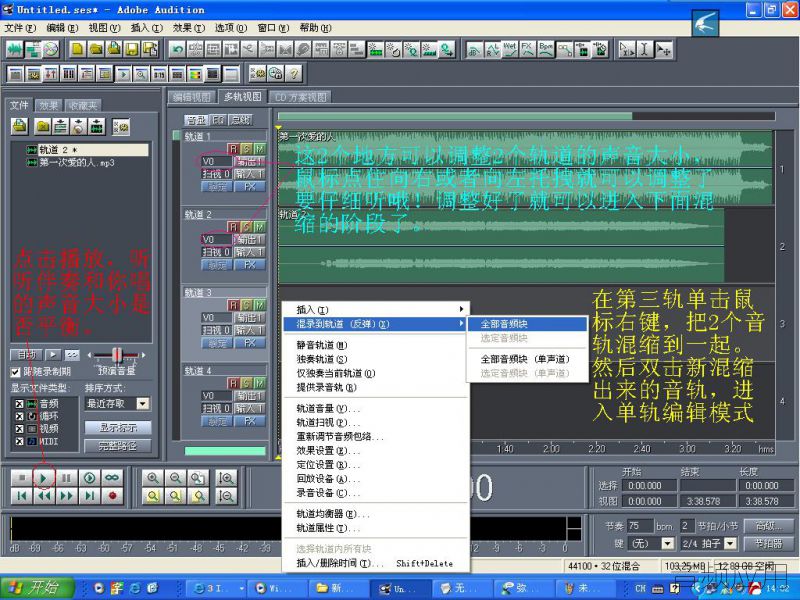Arm track 2 for recording with R
Viewport: 800px width, 600px height.
[233, 227]
